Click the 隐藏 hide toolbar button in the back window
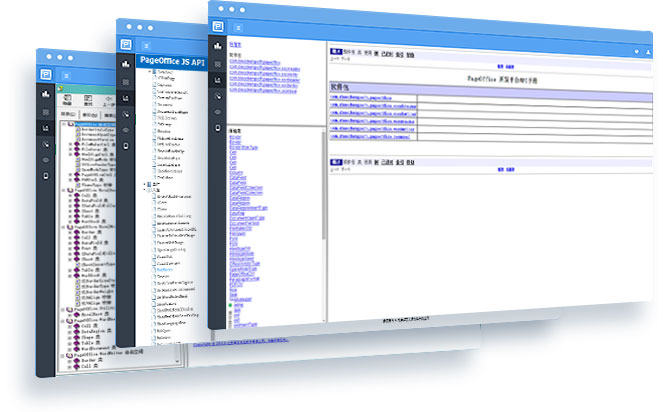The width and height of the screenshot is (663, 412). click(x=67, y=100)
